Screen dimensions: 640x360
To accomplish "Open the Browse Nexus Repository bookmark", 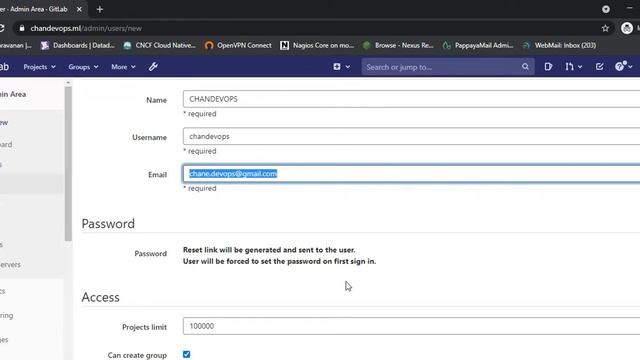I will 398,45.
